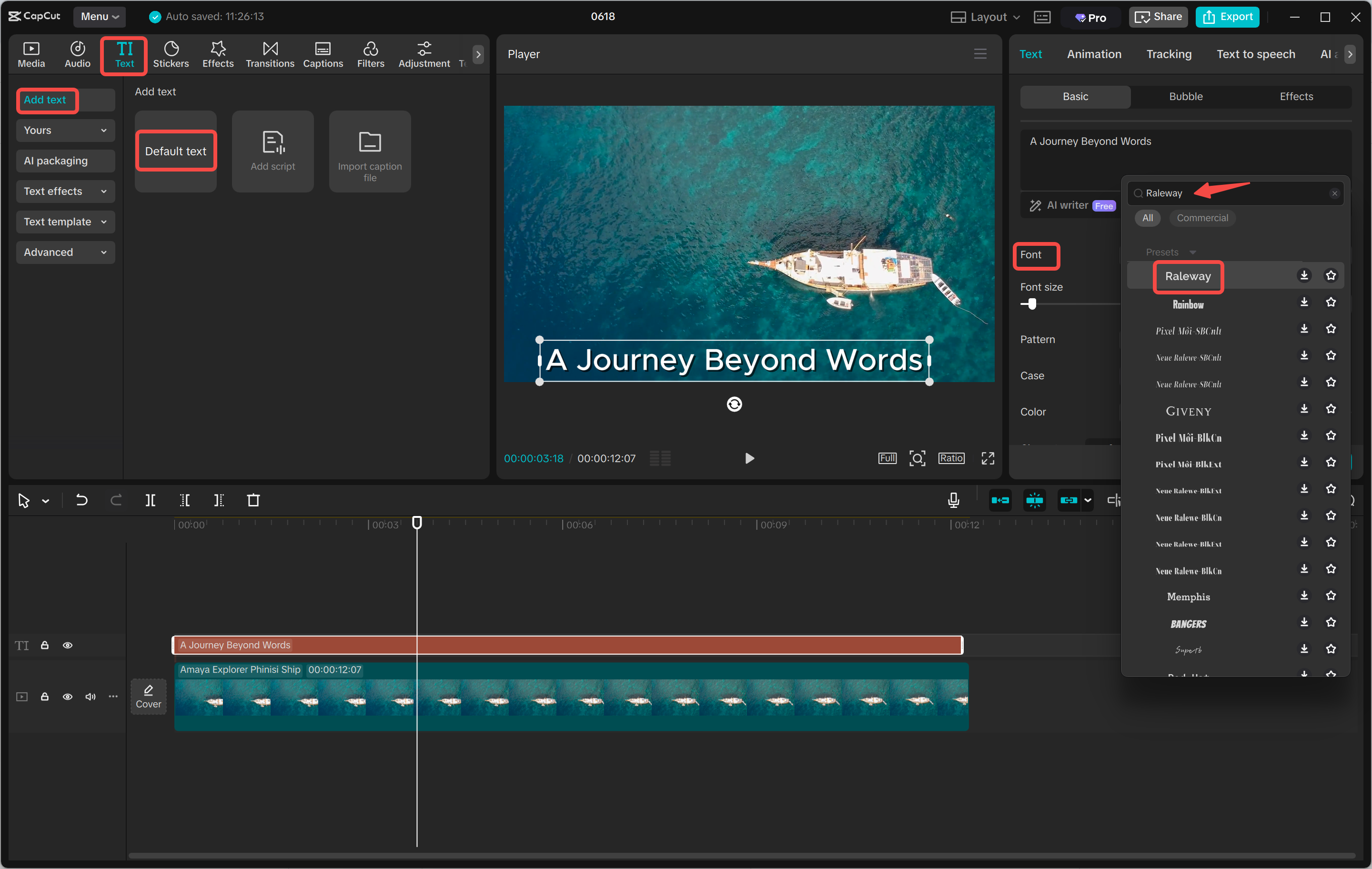This screenshot has height=869, width=1372.
Task: Mute audio on the video track
Action: coord(90,697)
